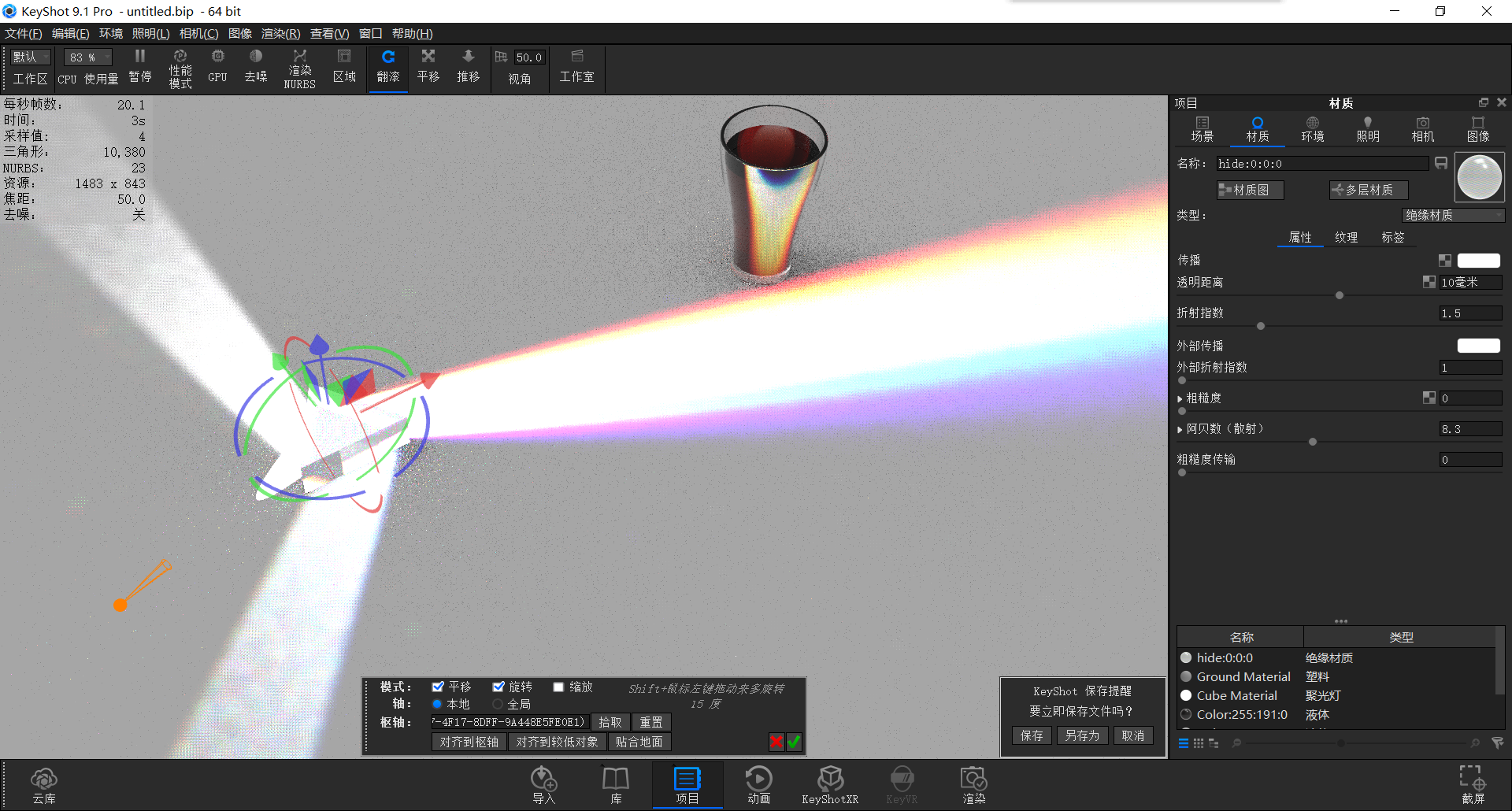
Task: Activate the 平移 (Pan) tool in toolbar
Action: [x=428, y=67]
